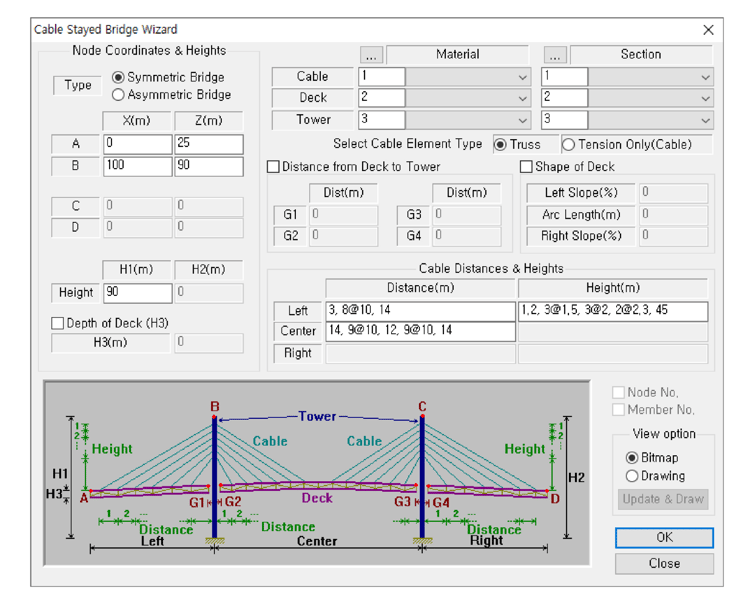Viewport: 750px width, 600px height.
Task: Enable Distance from Deck to Tower
Action: coord(274,167)
